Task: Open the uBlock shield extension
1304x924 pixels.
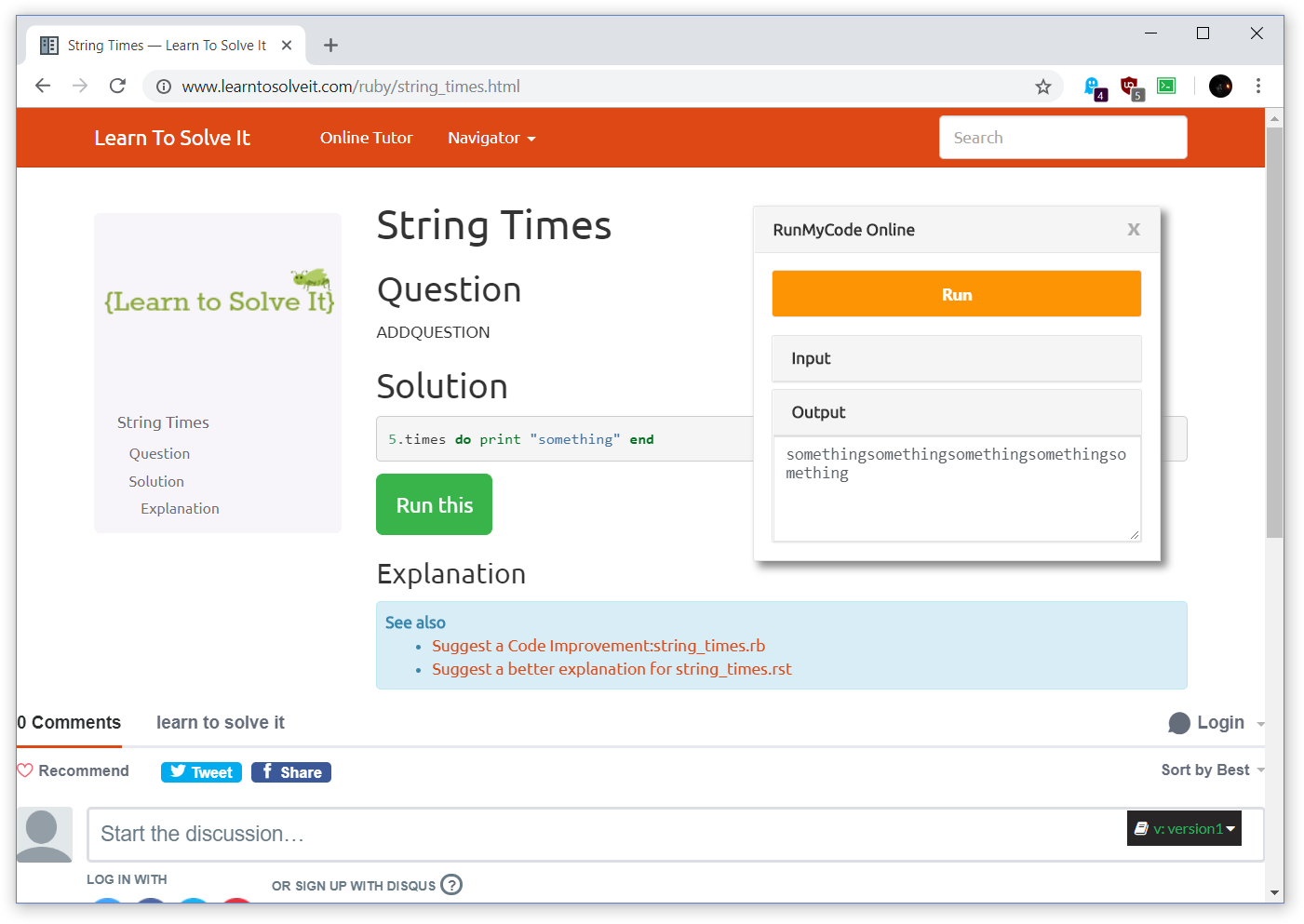Action: coord(1131,87)
